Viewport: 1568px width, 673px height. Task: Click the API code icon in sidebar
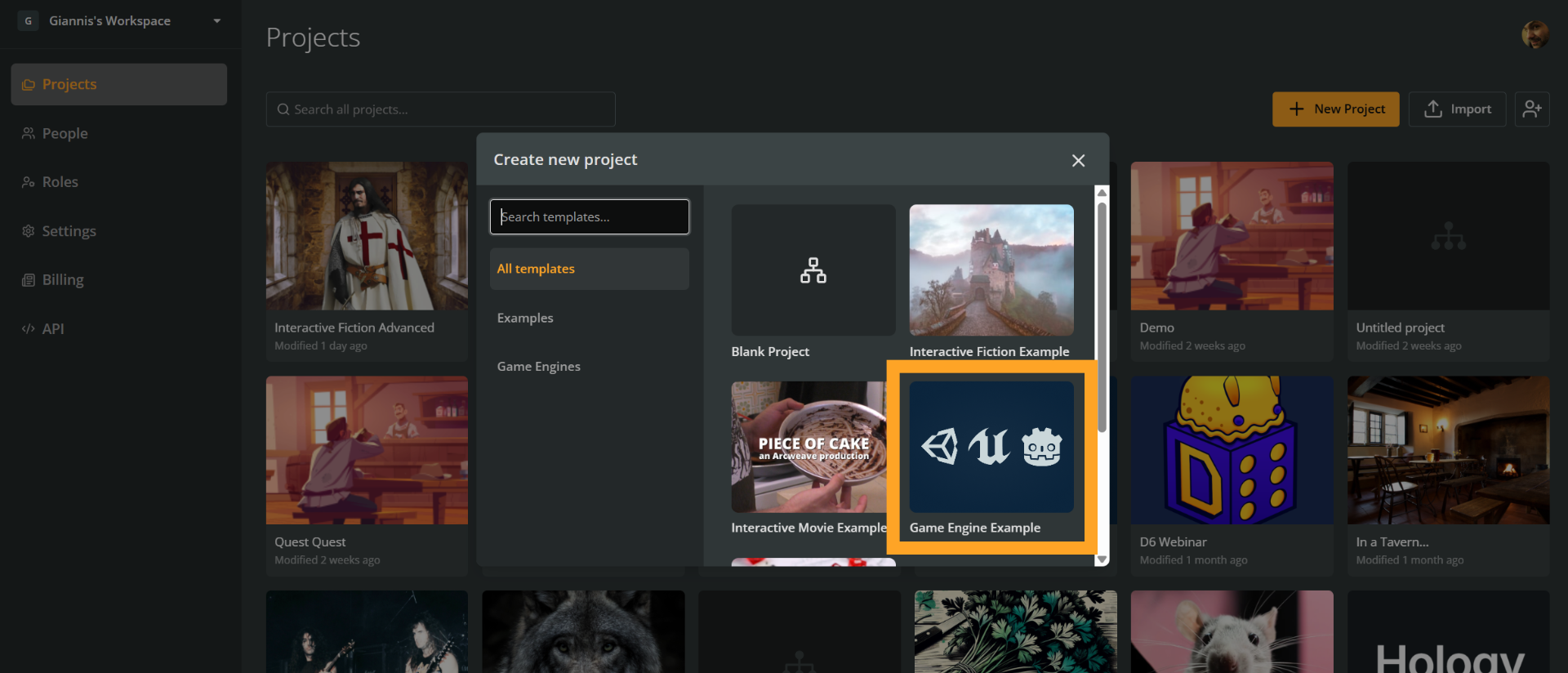(x=29, y=328)
